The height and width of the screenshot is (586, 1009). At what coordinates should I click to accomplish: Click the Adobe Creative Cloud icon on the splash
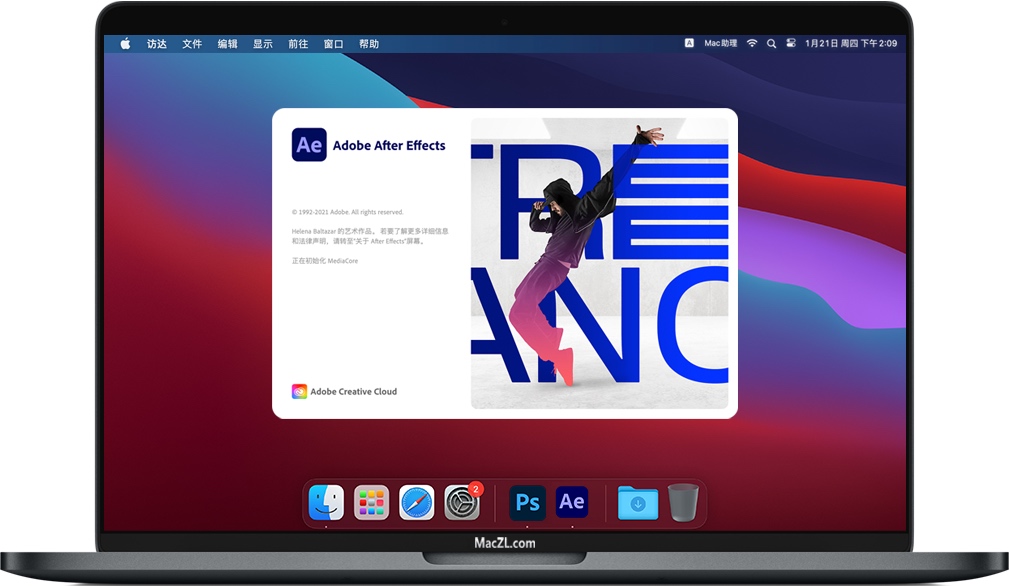coord(298,392)
